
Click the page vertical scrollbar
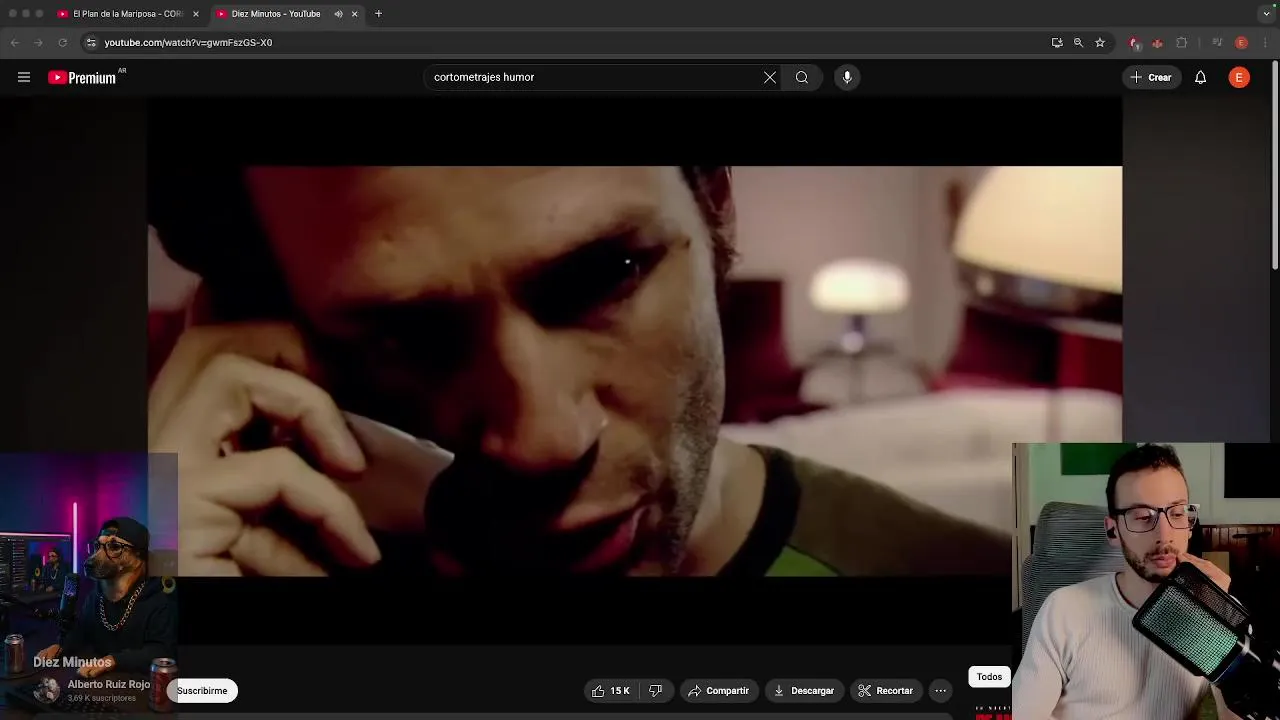point(1275,165)
